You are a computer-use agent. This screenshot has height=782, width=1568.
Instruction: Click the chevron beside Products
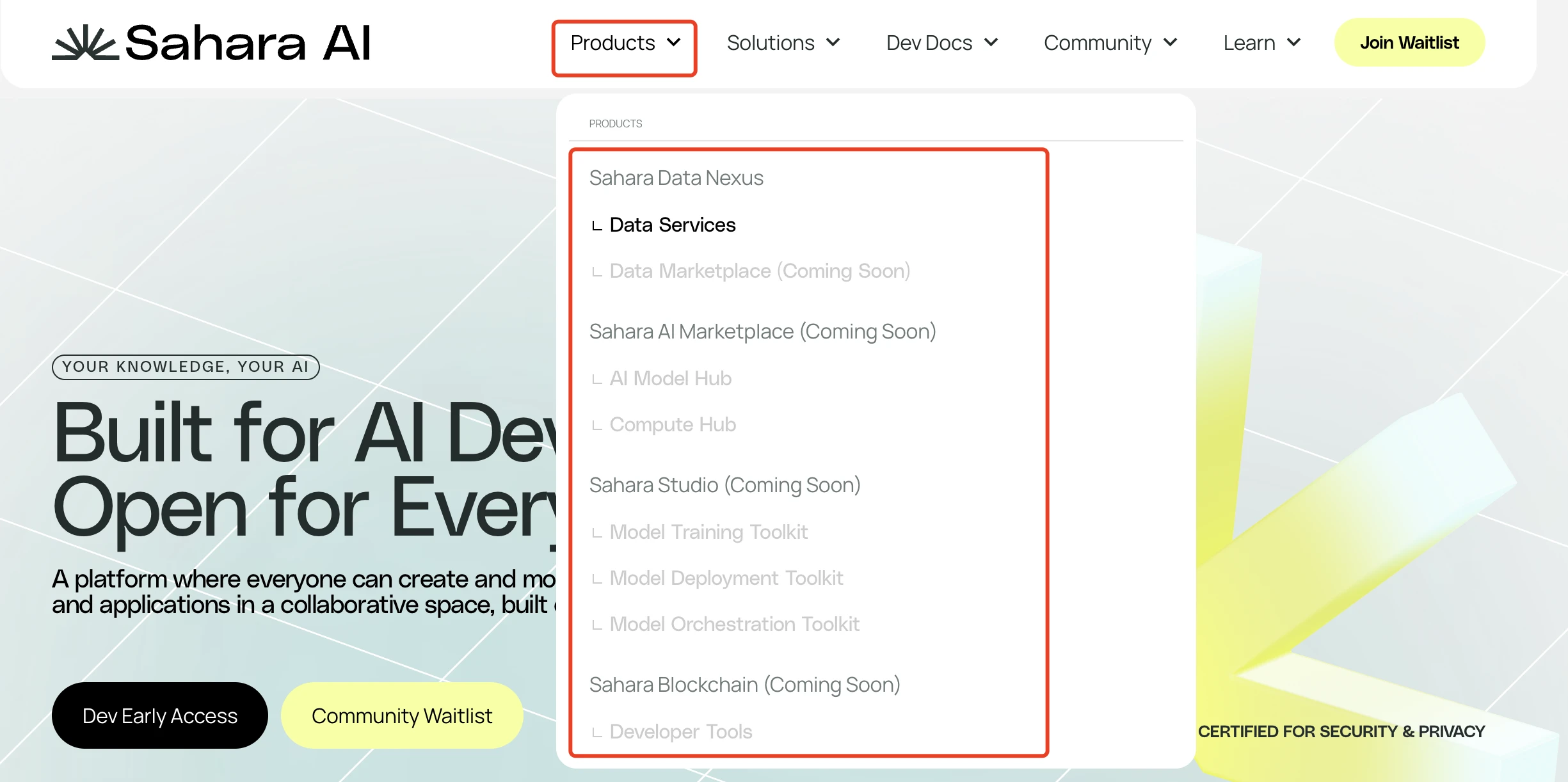tap(673, 42)
